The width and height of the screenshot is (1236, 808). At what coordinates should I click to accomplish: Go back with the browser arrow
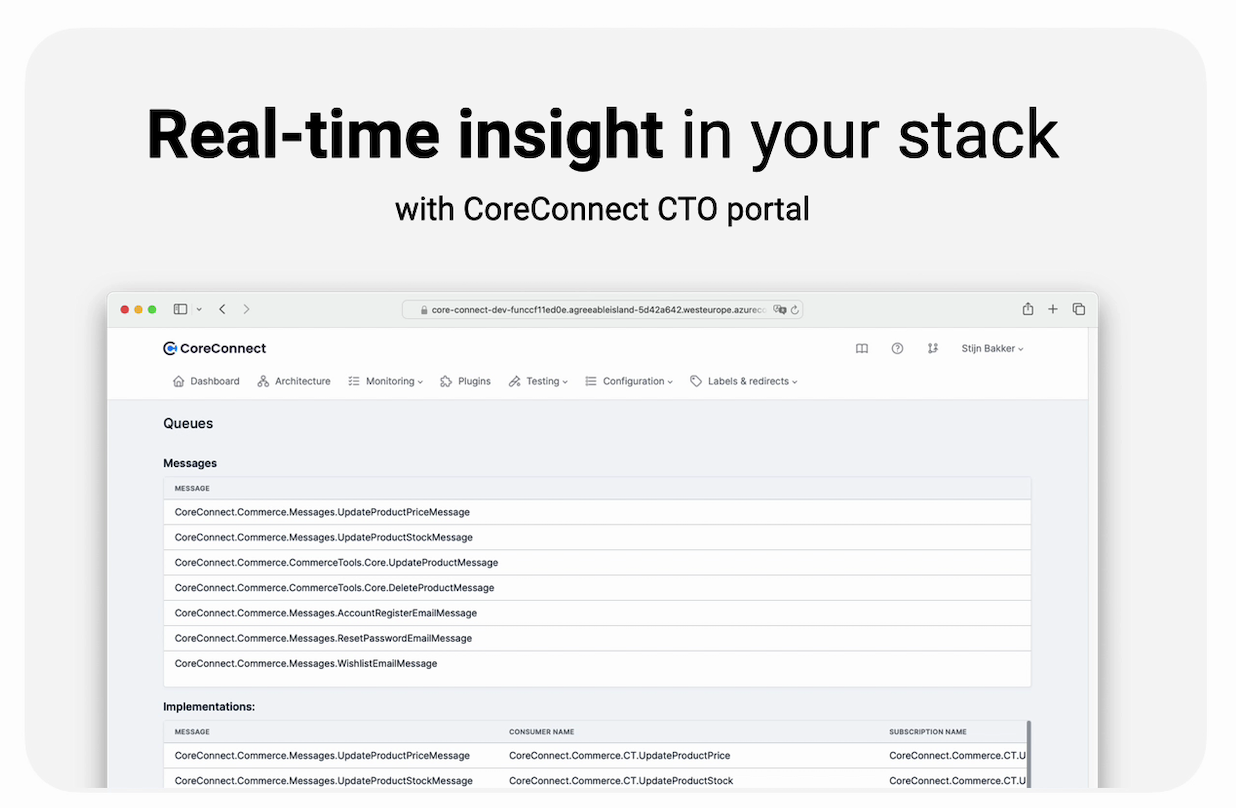[x=222, y=310]
